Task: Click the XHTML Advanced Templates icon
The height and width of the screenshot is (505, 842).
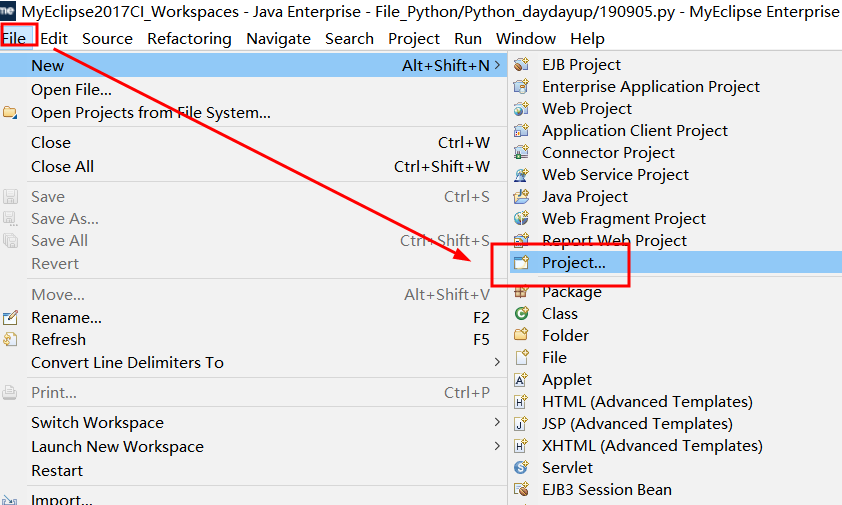Action: coord(521,446)
